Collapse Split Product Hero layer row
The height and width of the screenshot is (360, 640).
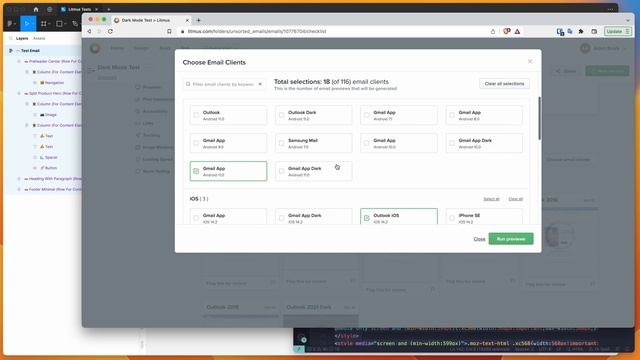19,93
